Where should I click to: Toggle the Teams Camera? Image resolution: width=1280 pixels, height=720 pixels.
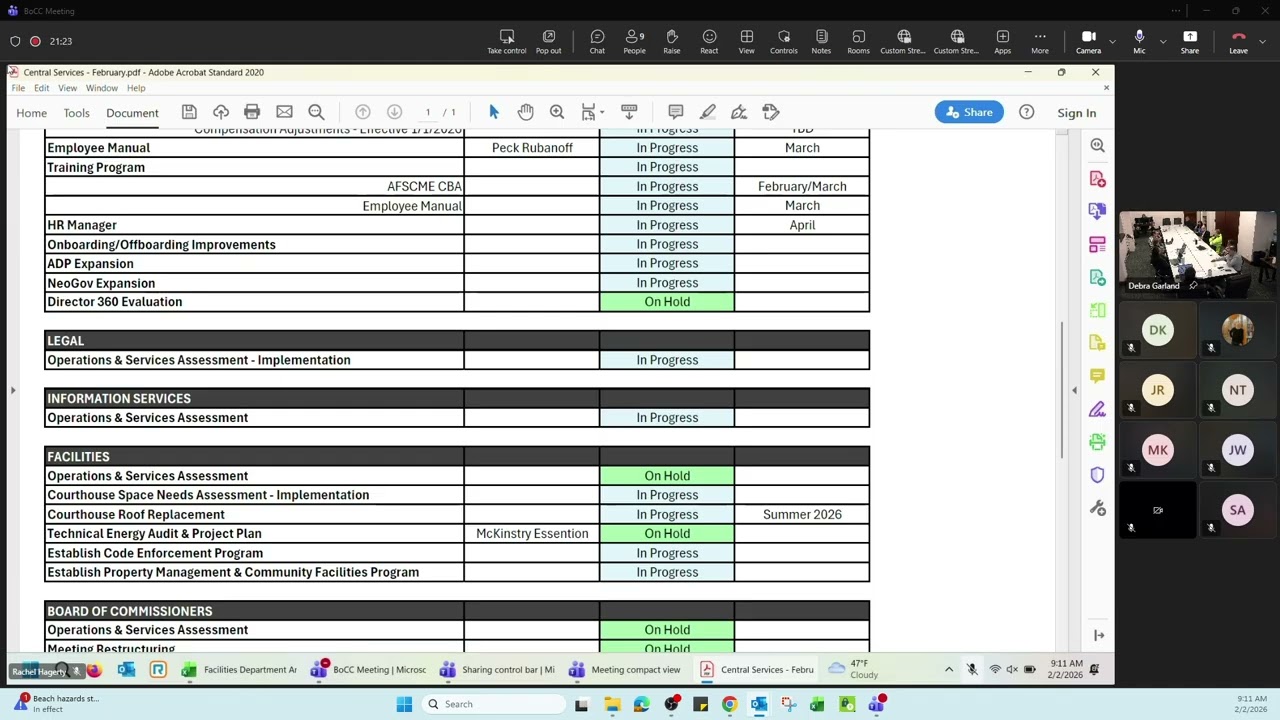coord(1088,41)
